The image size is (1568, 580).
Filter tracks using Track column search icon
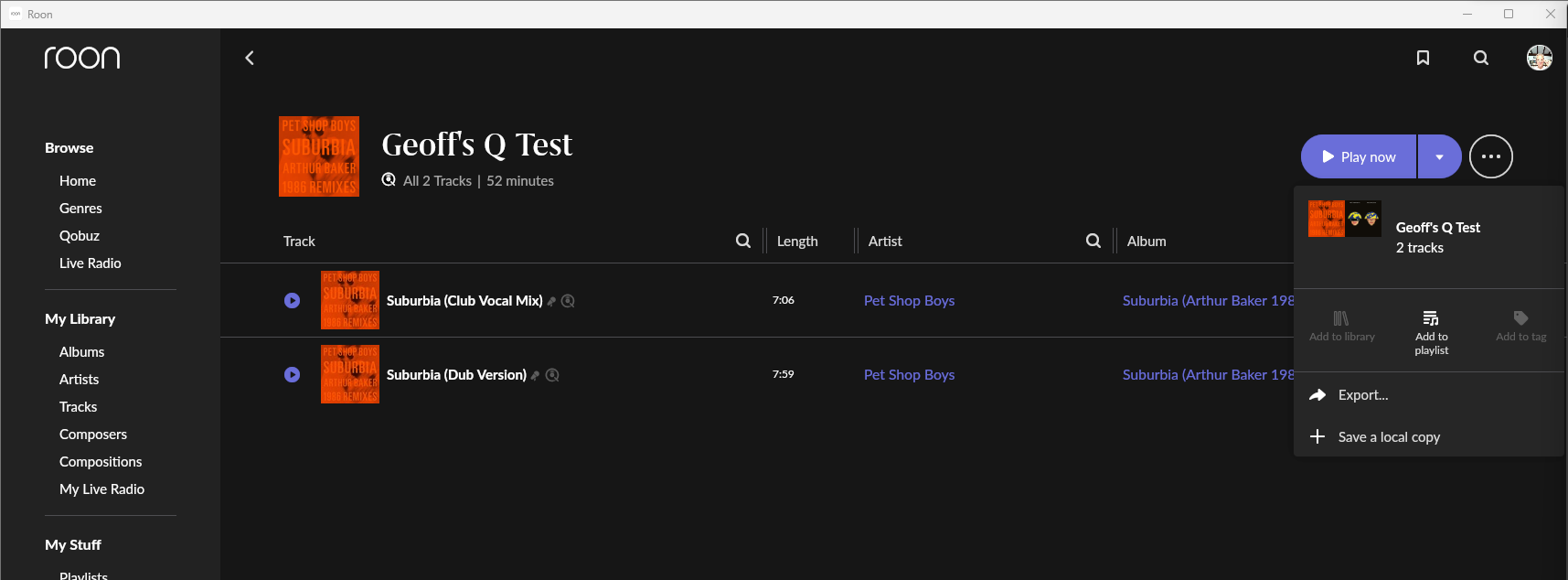coord(743,241)
